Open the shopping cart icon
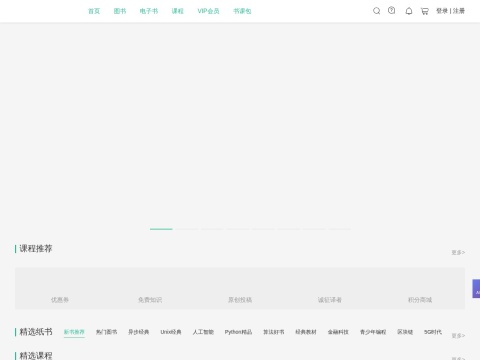 [x=425, y=11]
